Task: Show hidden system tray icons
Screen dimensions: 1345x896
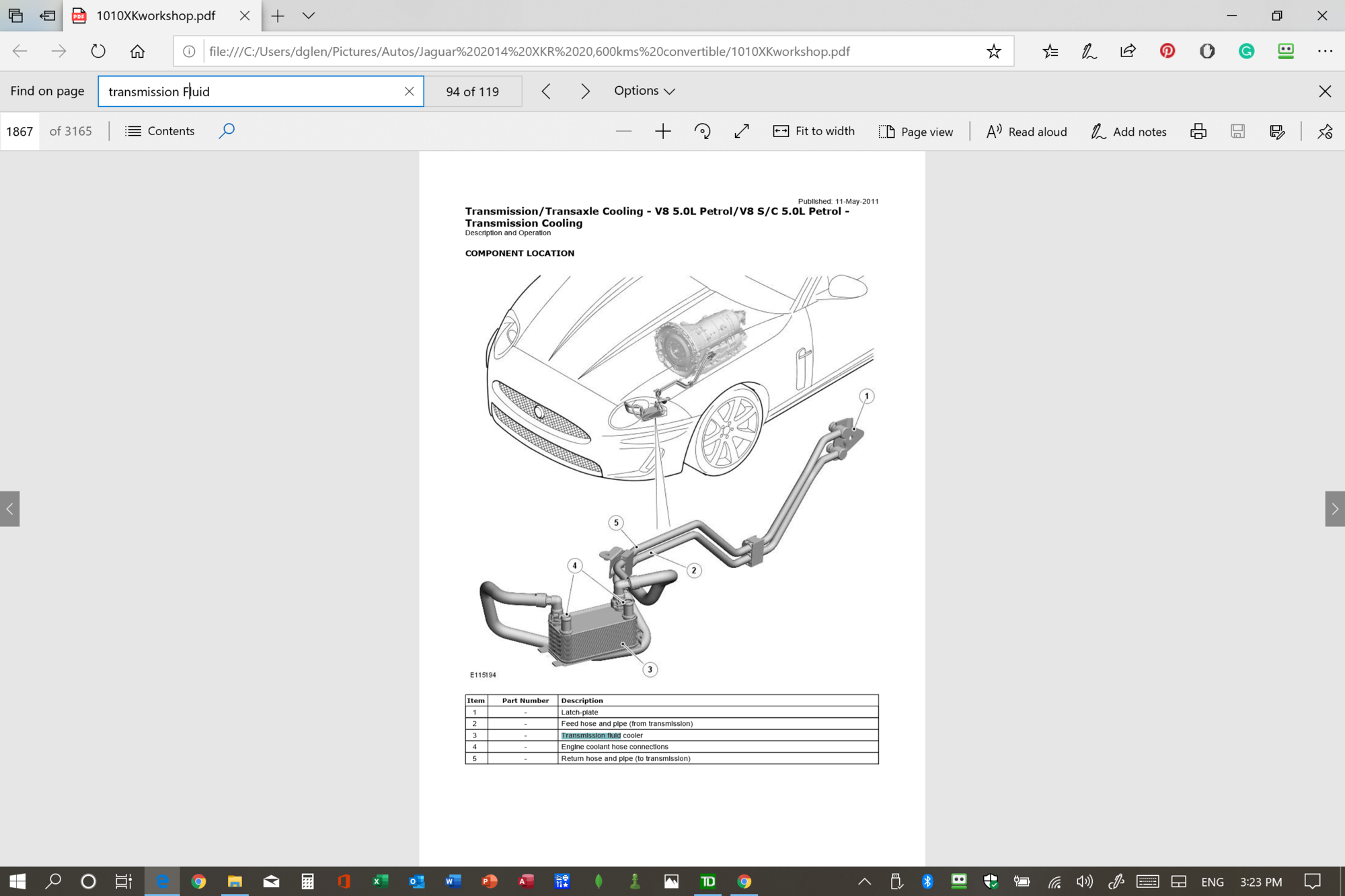Action: 864,881
